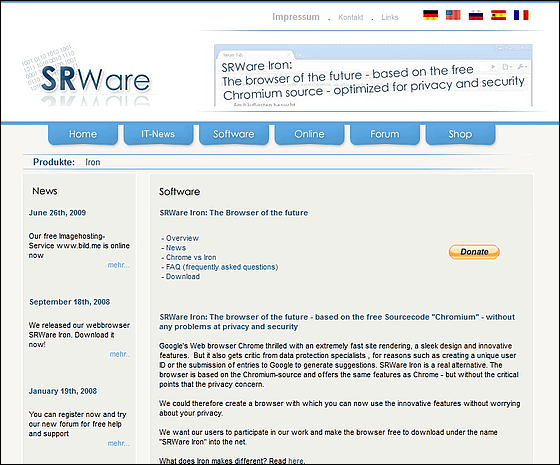Switch site language to US flag
Viewport: 560px width, 465px height.
coord(453,15)
